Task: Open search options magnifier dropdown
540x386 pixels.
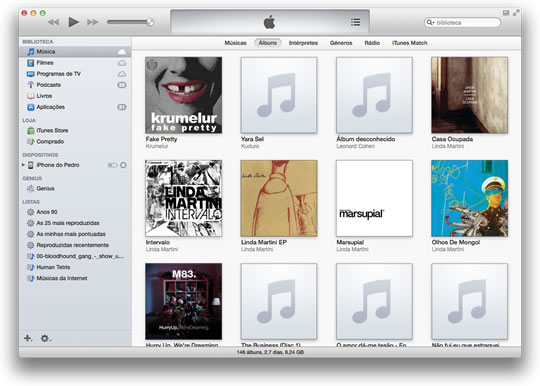Action: pyautogui.click(x=430, y=22)
